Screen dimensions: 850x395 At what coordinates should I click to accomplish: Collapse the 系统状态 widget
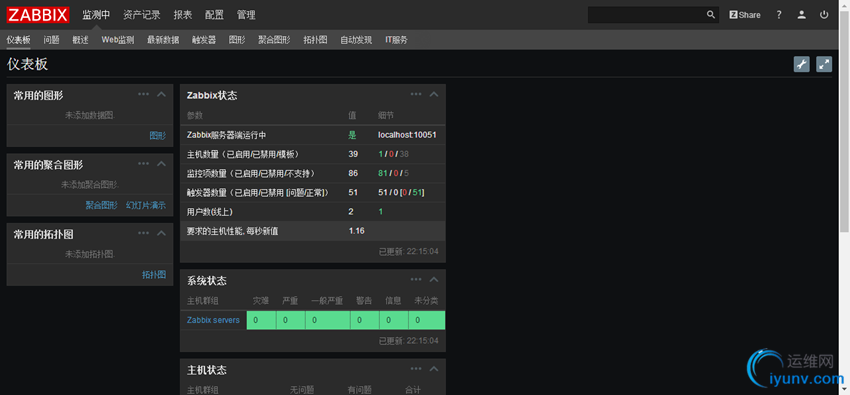434,280
